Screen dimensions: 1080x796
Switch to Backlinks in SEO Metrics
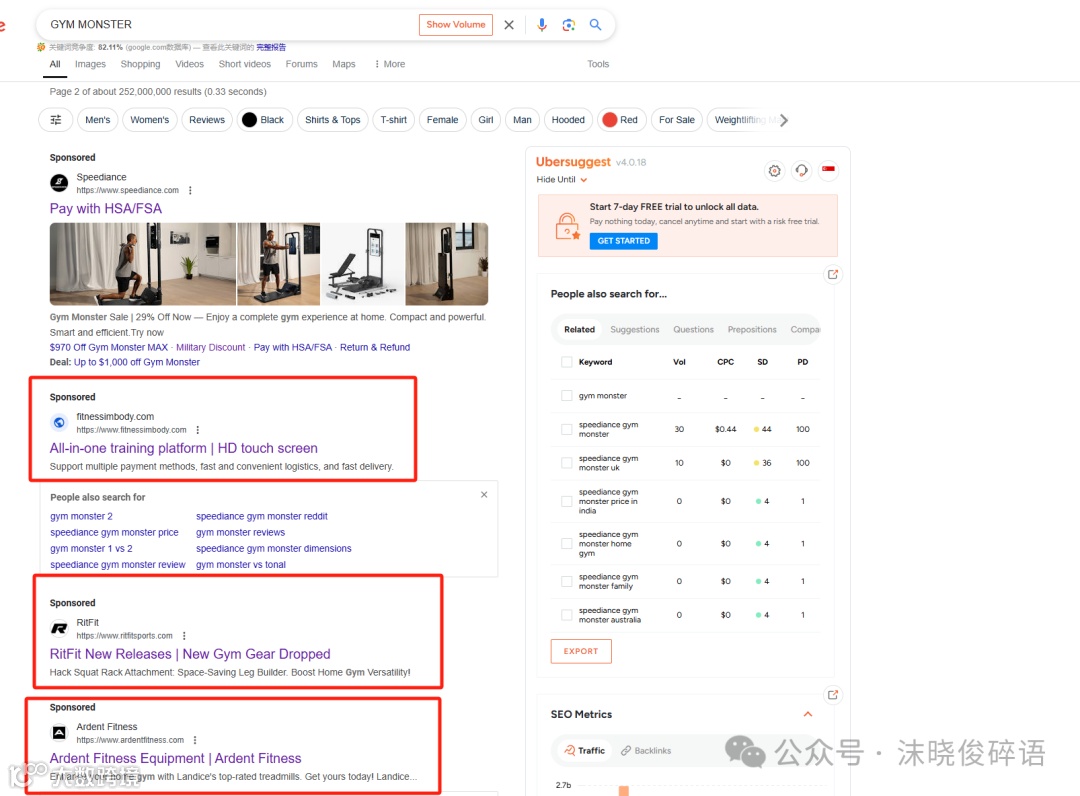point(645,751)
